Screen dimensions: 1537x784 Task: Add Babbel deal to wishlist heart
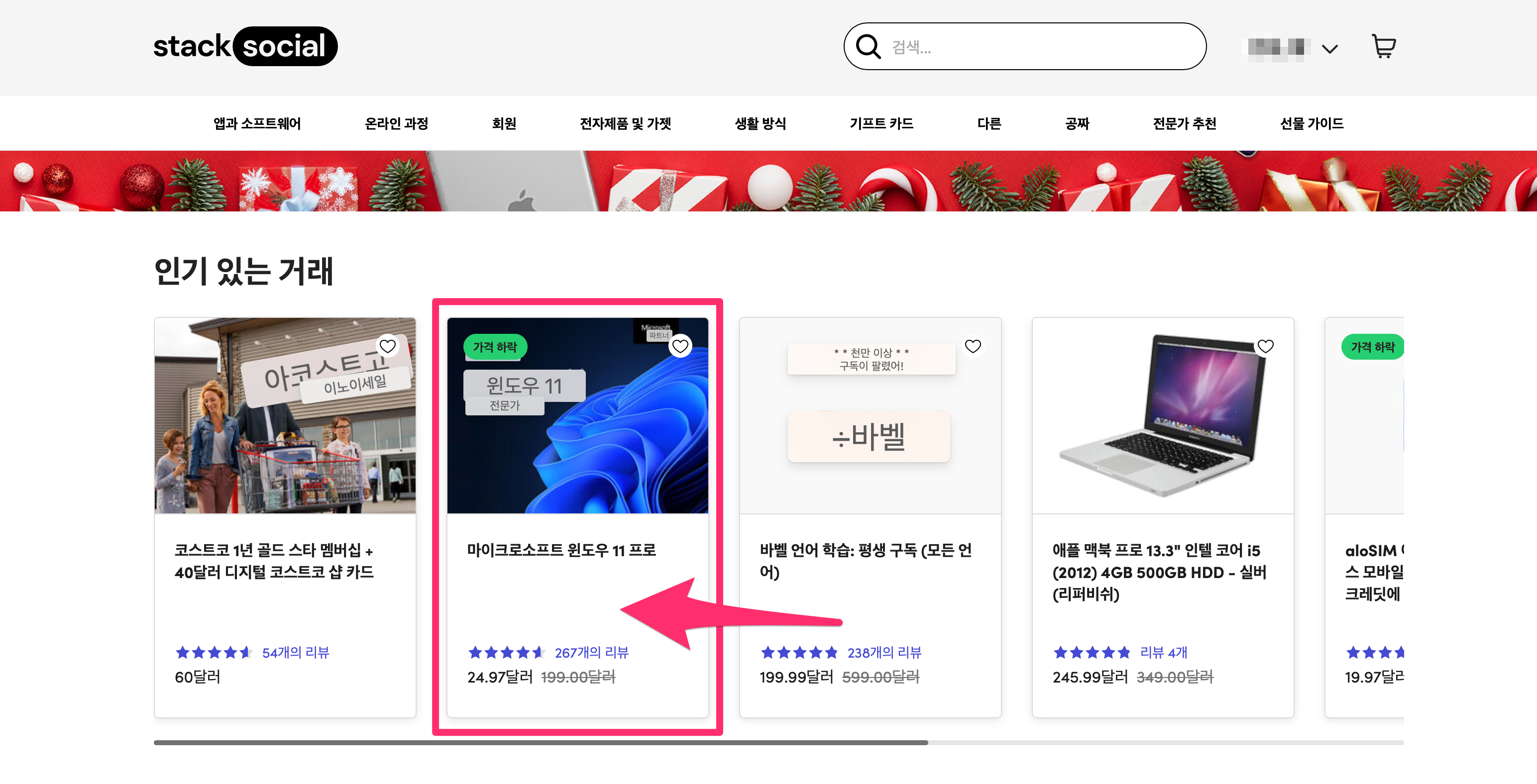point(973,346)
